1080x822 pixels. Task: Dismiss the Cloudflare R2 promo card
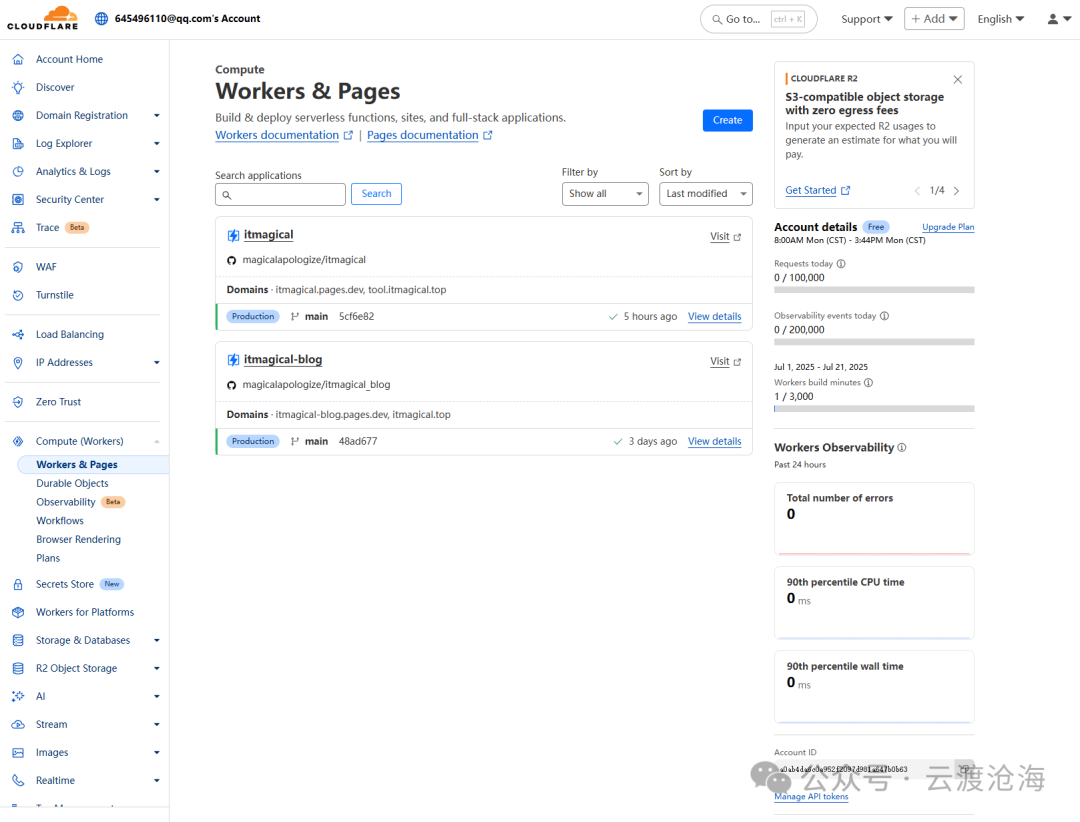coord(957,78)
